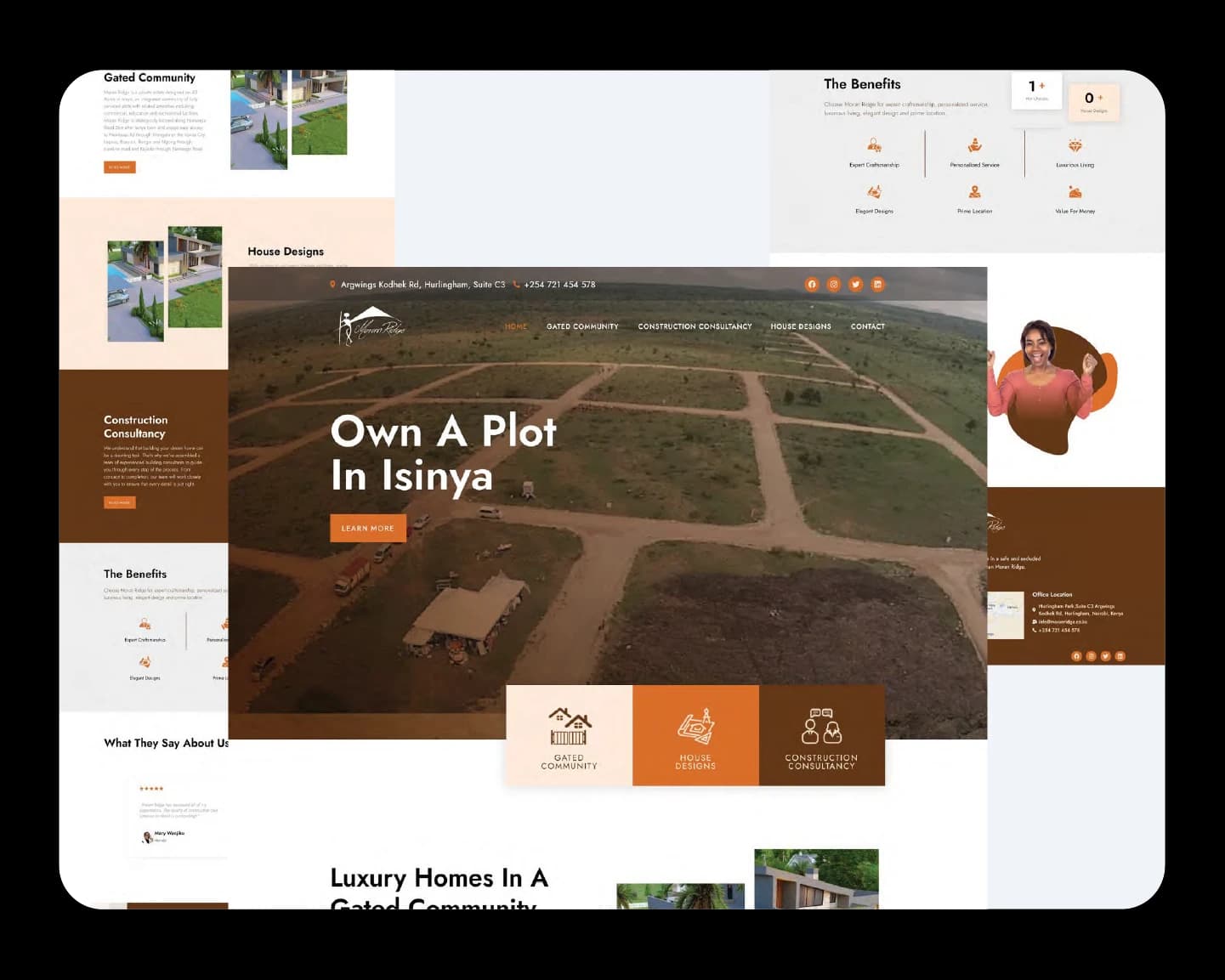Click the location pin icon beside the header address

(332, 285)
